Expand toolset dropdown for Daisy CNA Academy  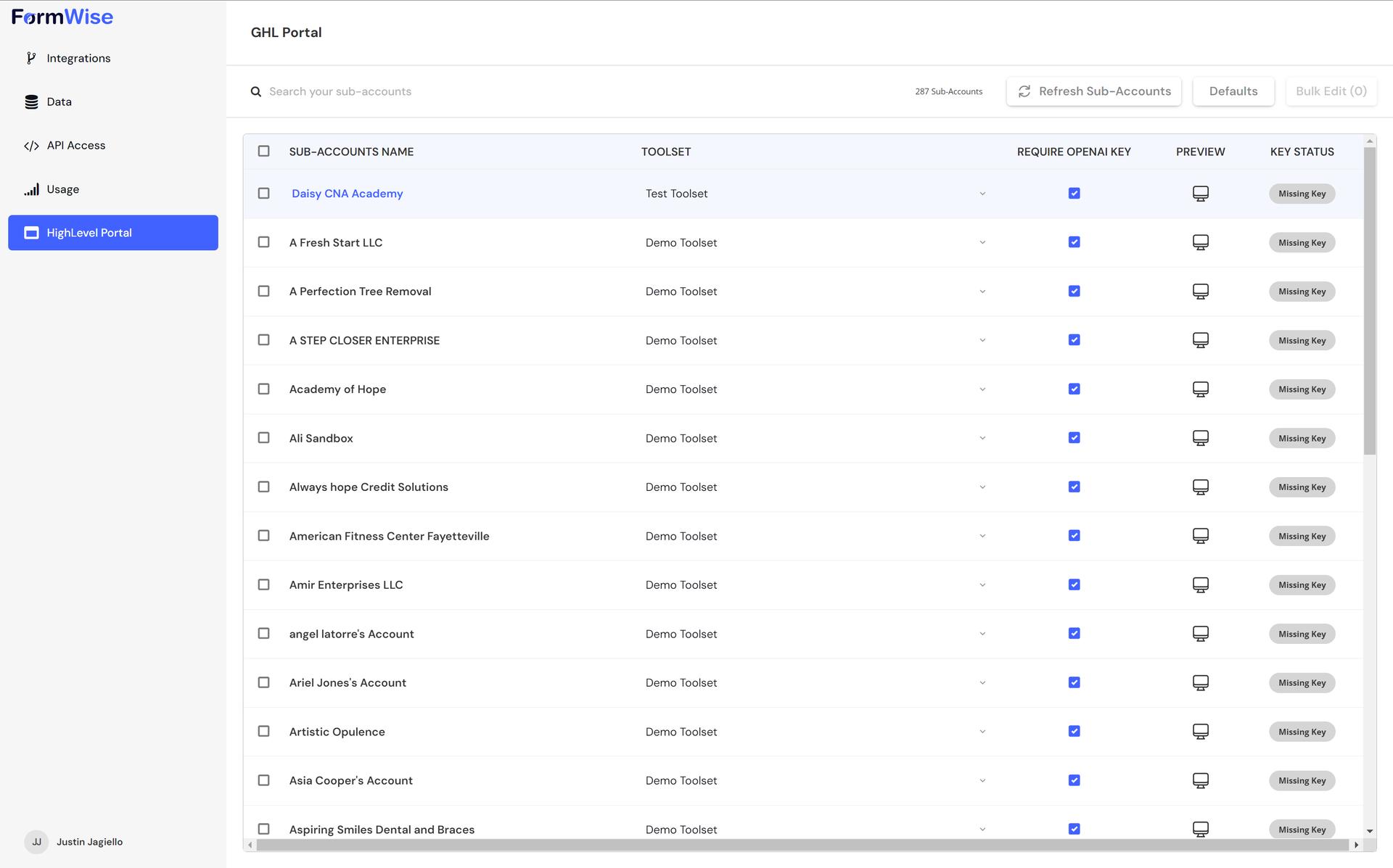point(982,194)
